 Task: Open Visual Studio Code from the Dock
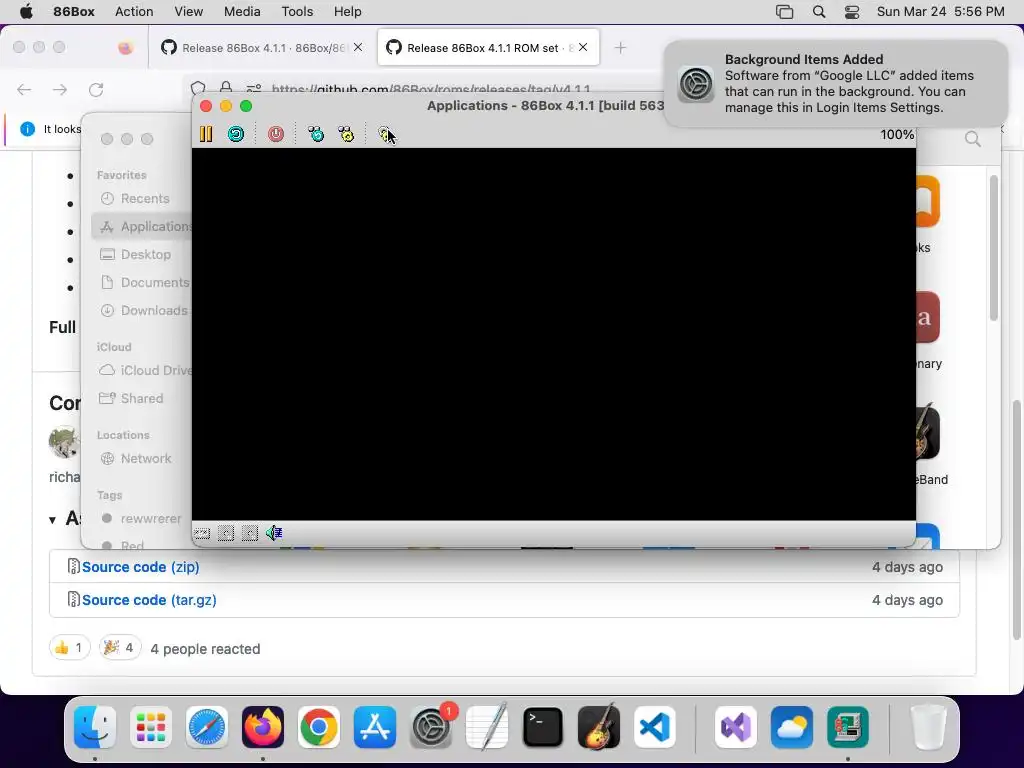point(655,727)
